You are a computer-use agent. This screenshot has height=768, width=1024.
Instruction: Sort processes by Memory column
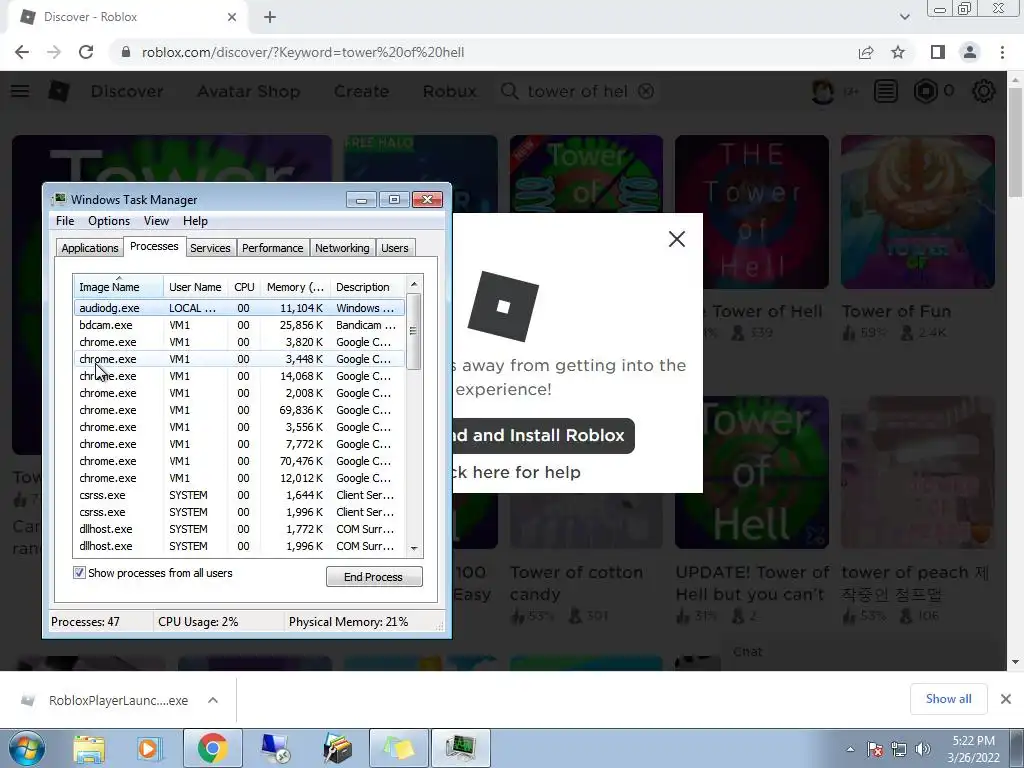tap(295, 287)
